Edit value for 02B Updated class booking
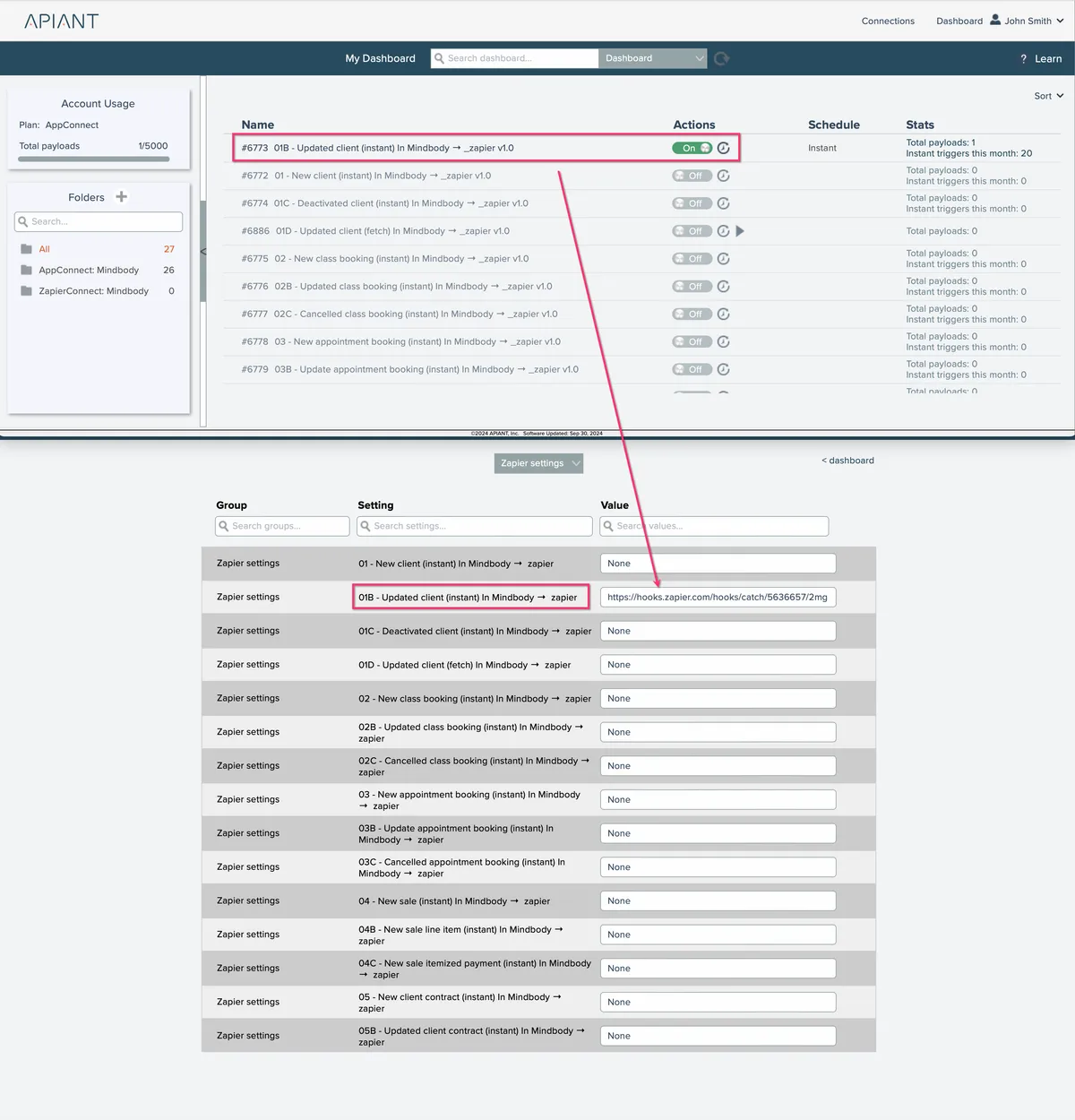This screenshot has height=1120, width=1075. [718, 732]
